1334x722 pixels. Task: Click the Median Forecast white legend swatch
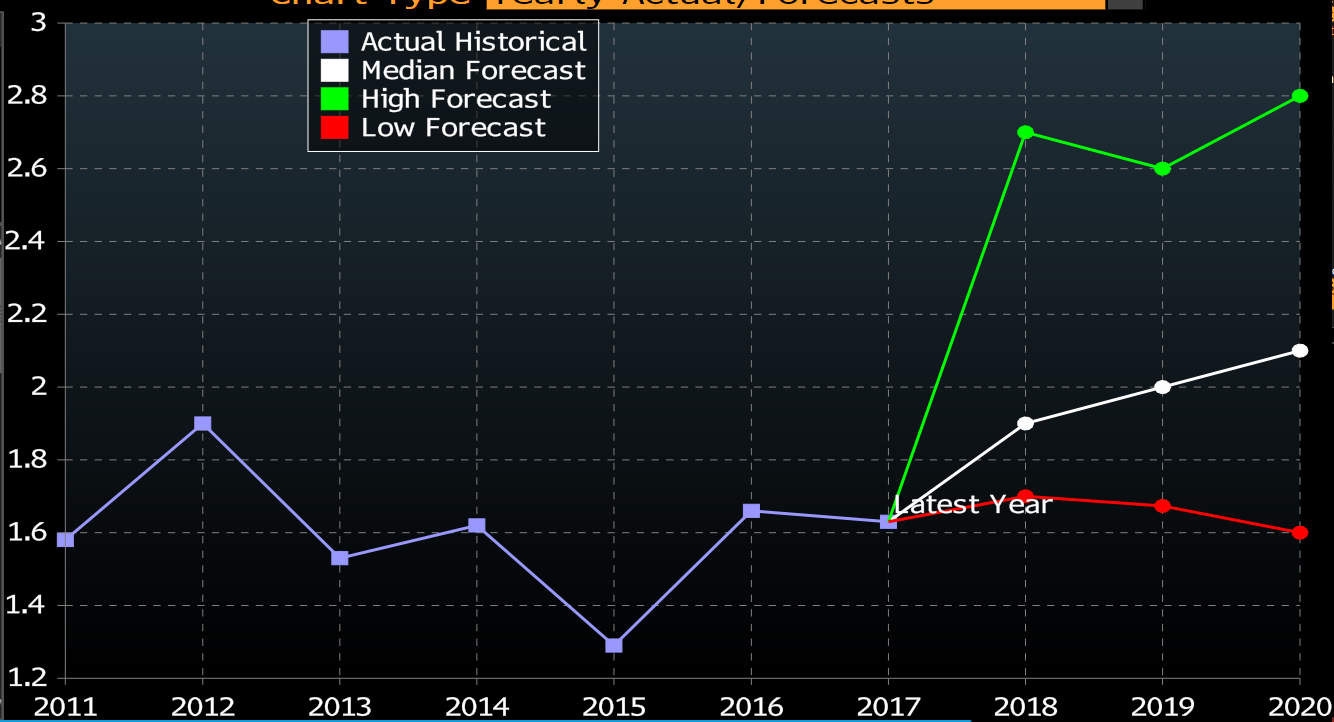pos(335,71)
